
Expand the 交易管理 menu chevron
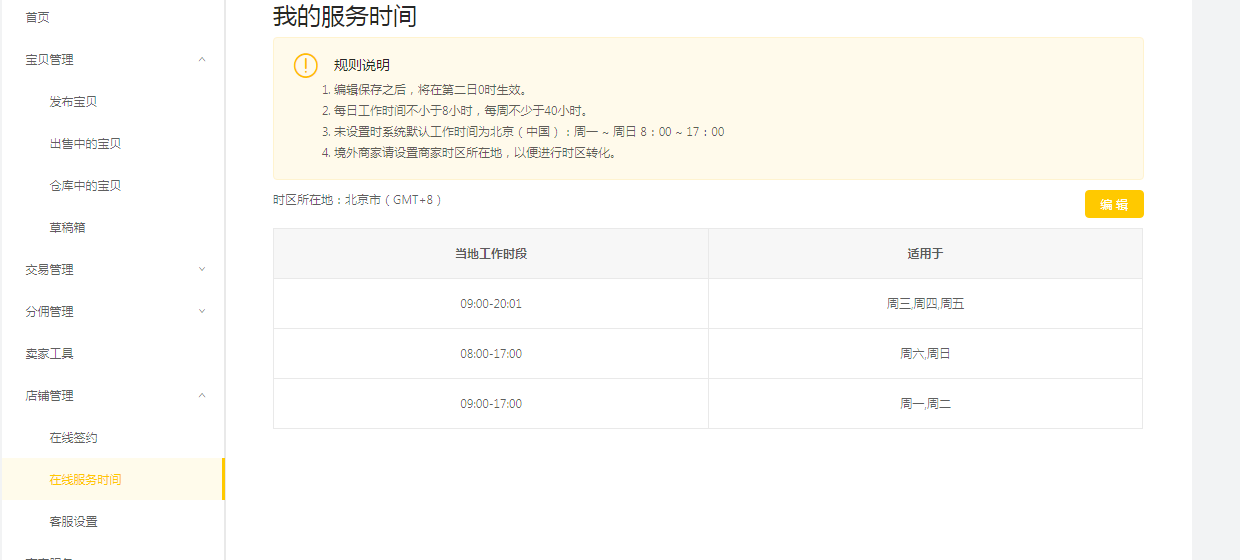click(x=202, y=270)
